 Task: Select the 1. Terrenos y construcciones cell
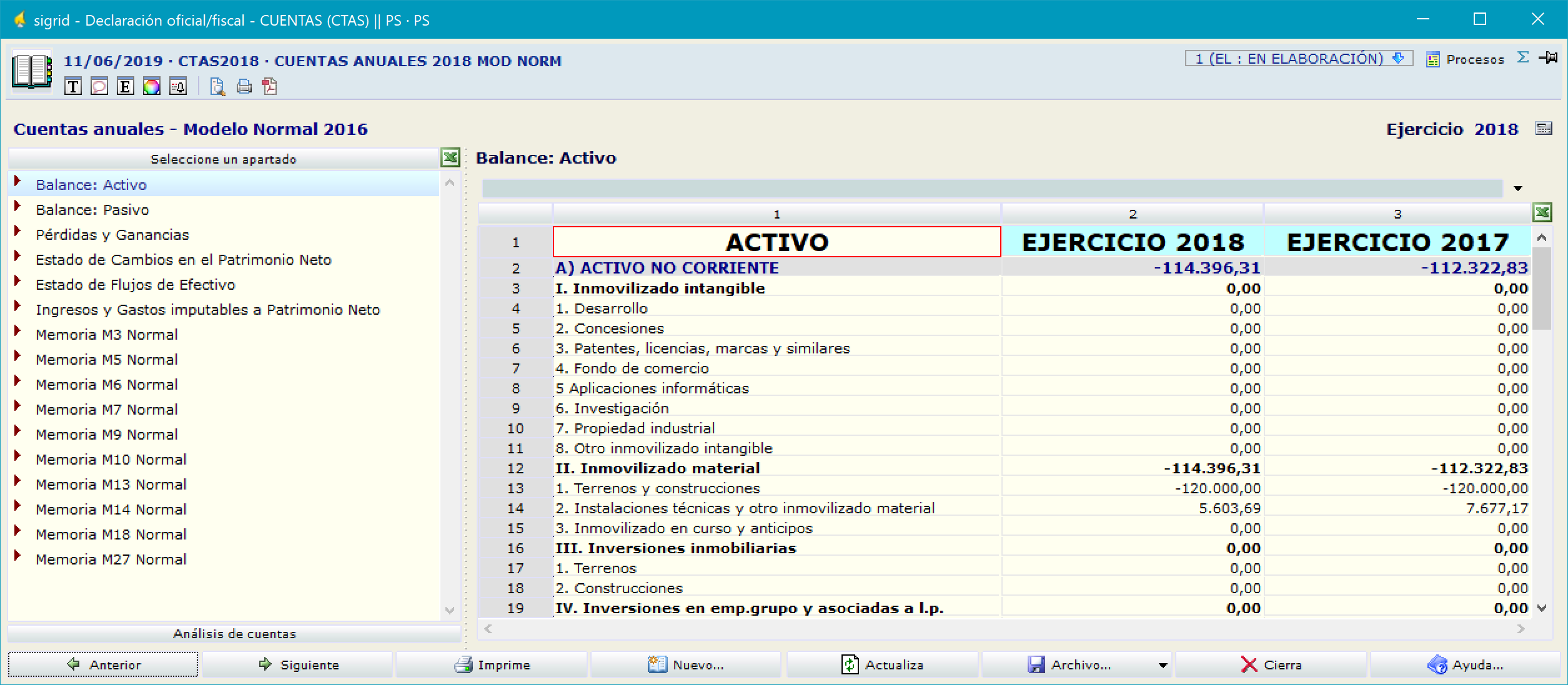[777, 488]
